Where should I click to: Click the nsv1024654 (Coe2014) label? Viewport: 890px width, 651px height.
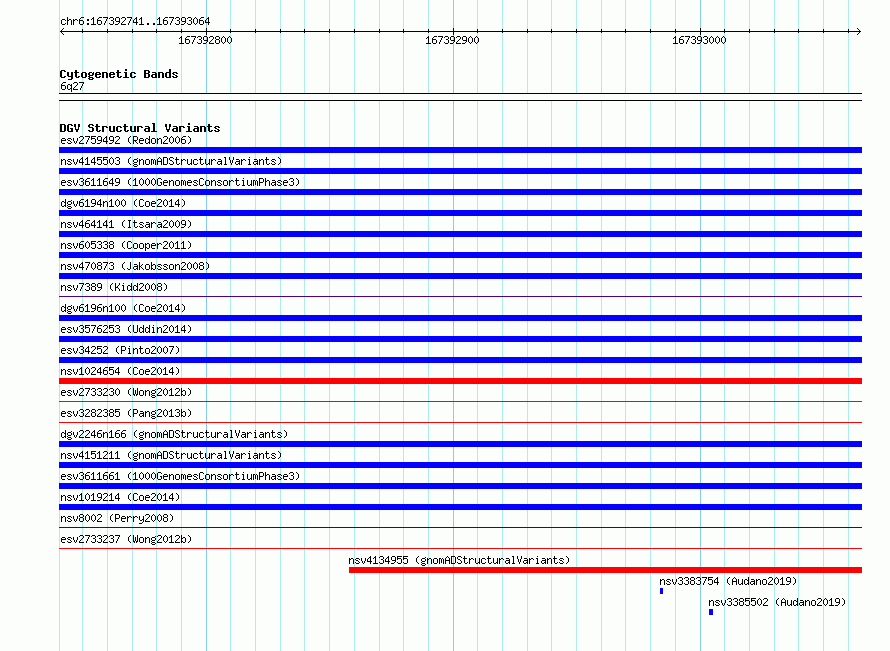pos(120,371)
